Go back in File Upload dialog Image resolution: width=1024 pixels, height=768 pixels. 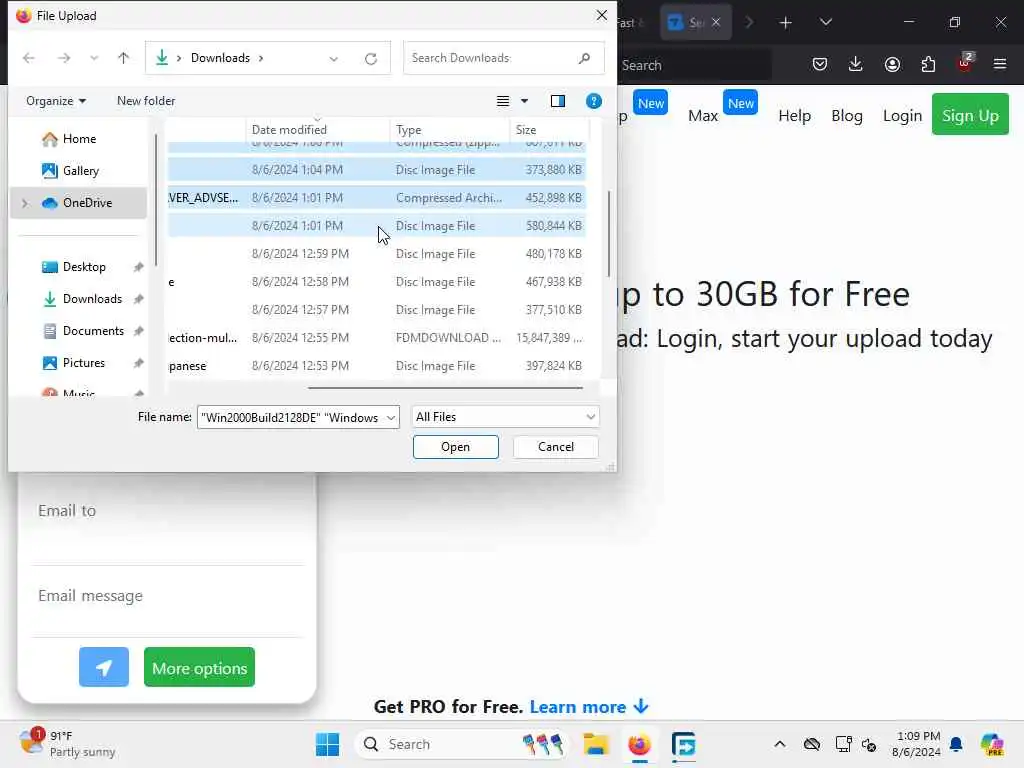(x=29, y=58)
